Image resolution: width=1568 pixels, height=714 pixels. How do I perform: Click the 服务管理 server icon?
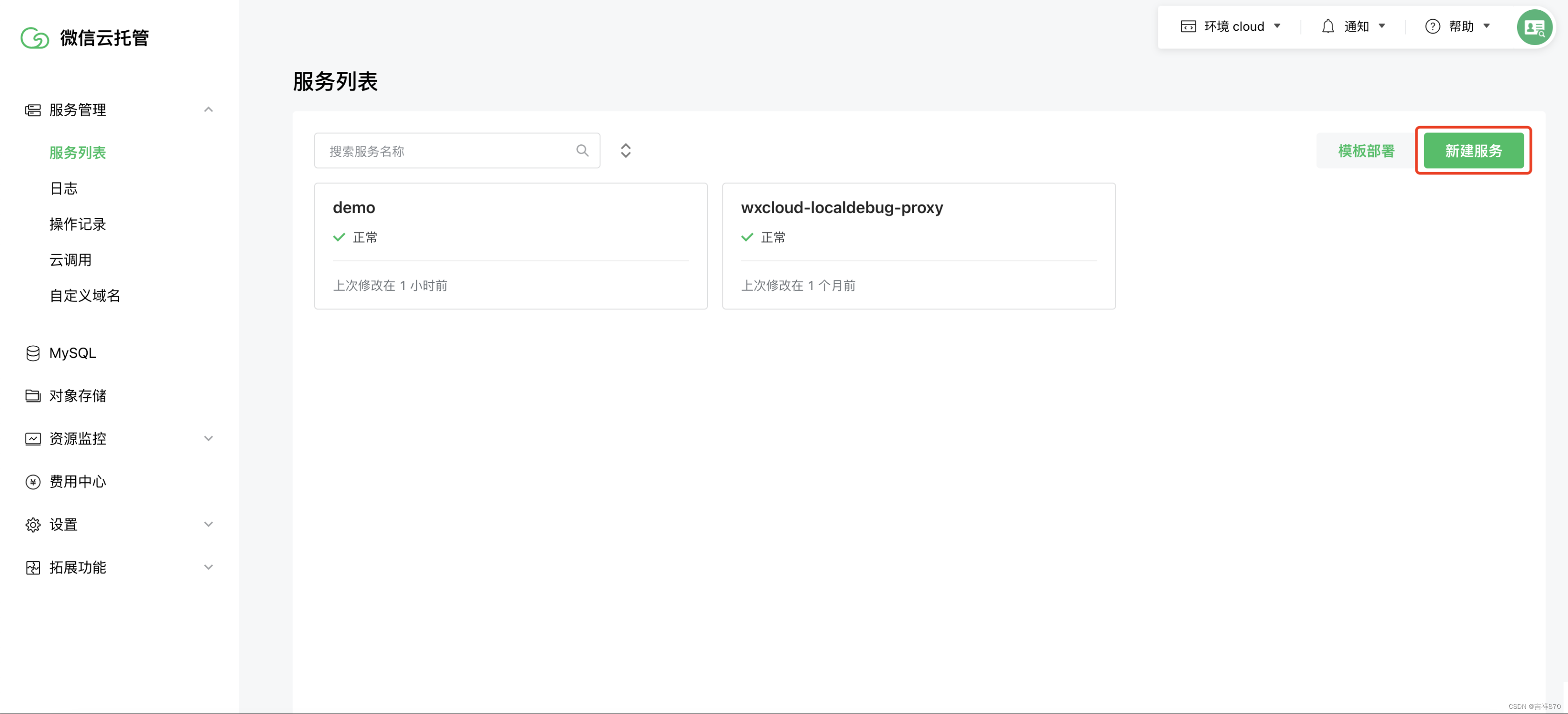(x=33, y=110)
